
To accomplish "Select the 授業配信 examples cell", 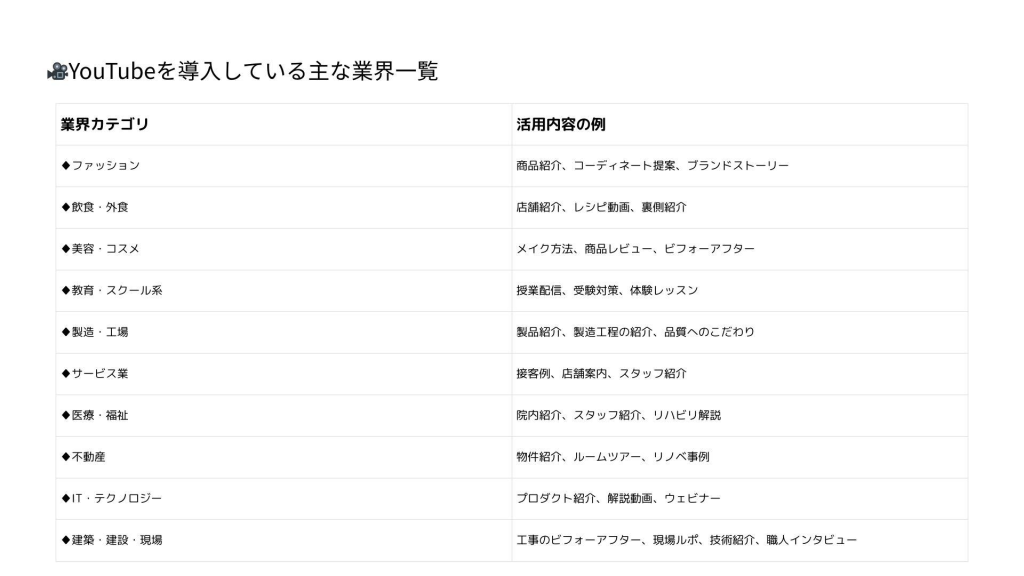I will [x=607, y=290].
